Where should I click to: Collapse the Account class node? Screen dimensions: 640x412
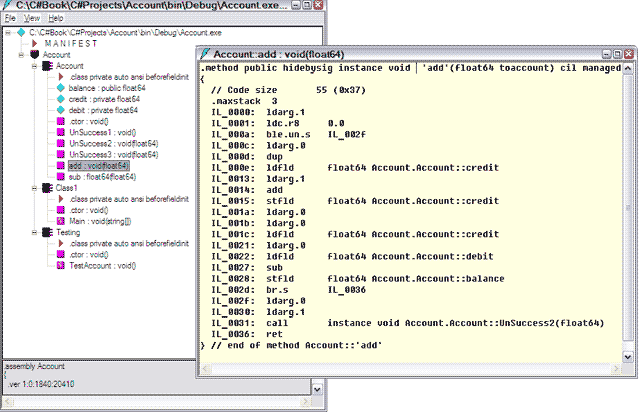[34, 66]
